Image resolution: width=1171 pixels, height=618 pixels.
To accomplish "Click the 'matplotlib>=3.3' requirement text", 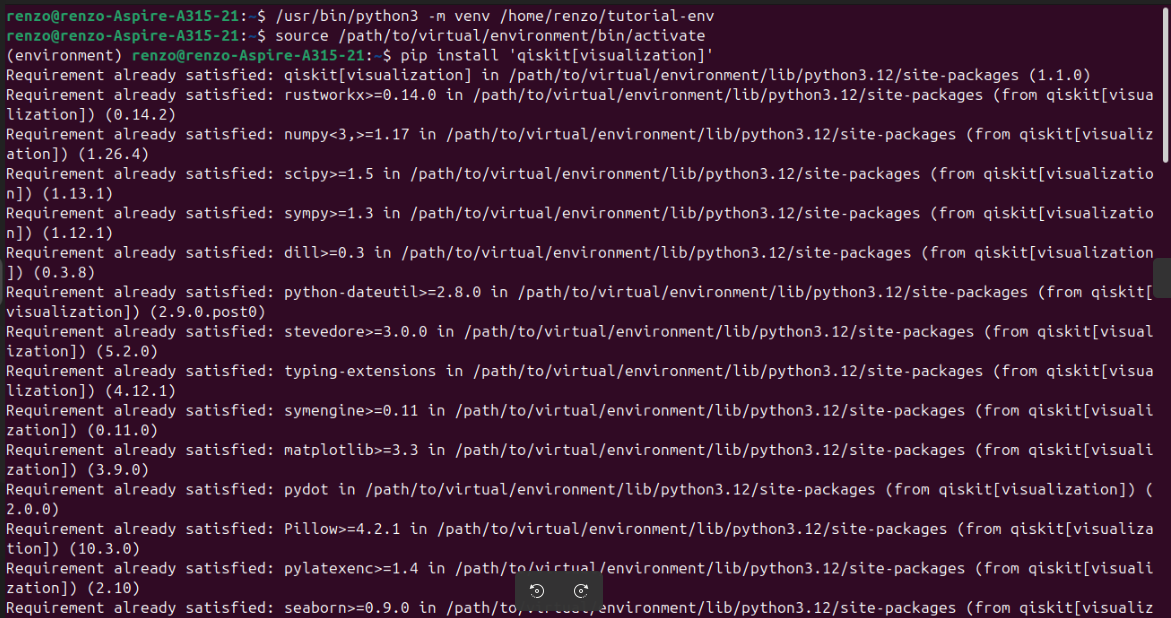I will (x=351, y=451).
